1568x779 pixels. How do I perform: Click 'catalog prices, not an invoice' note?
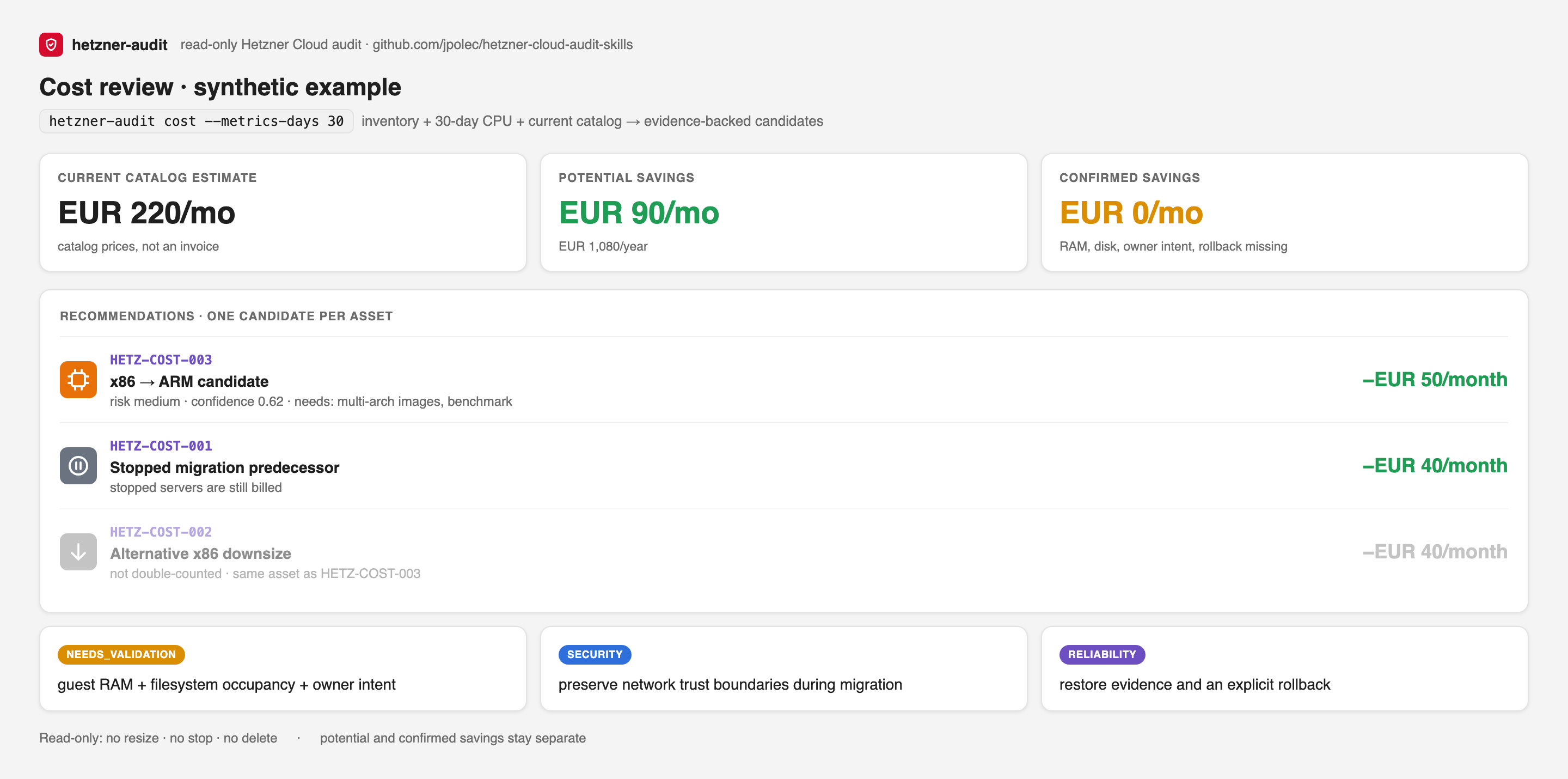138,247
